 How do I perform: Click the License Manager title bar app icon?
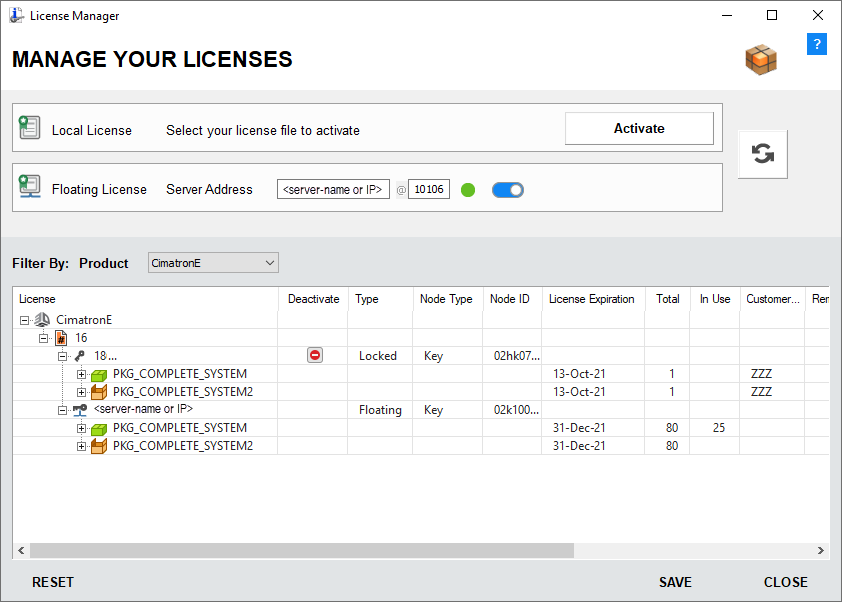point(17,15)
